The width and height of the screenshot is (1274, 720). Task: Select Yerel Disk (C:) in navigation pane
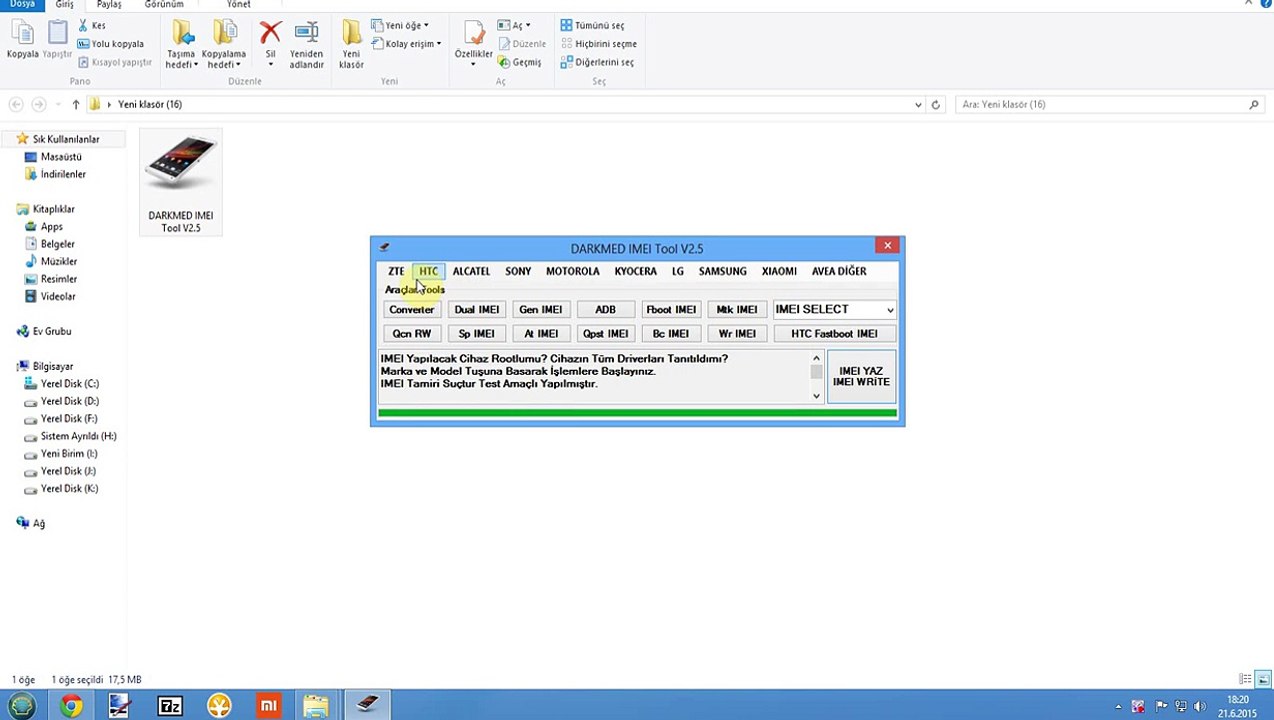click(69, 384)
